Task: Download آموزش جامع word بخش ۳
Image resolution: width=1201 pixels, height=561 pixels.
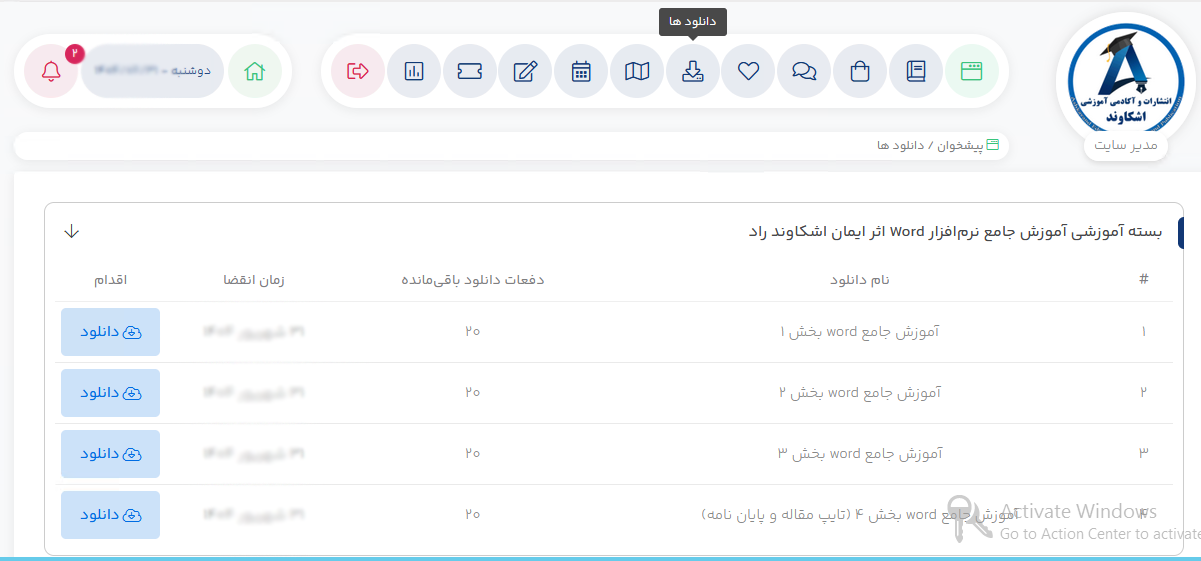Action: click(x=110, y=454)
